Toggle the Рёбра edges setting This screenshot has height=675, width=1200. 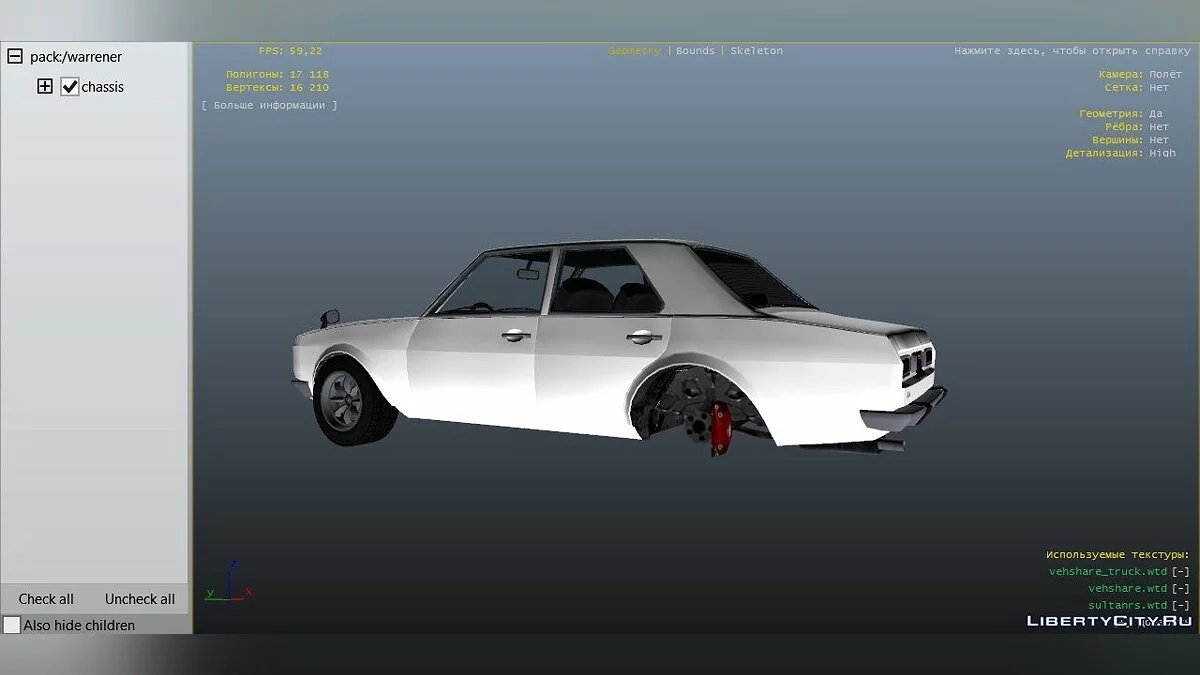1158,127
